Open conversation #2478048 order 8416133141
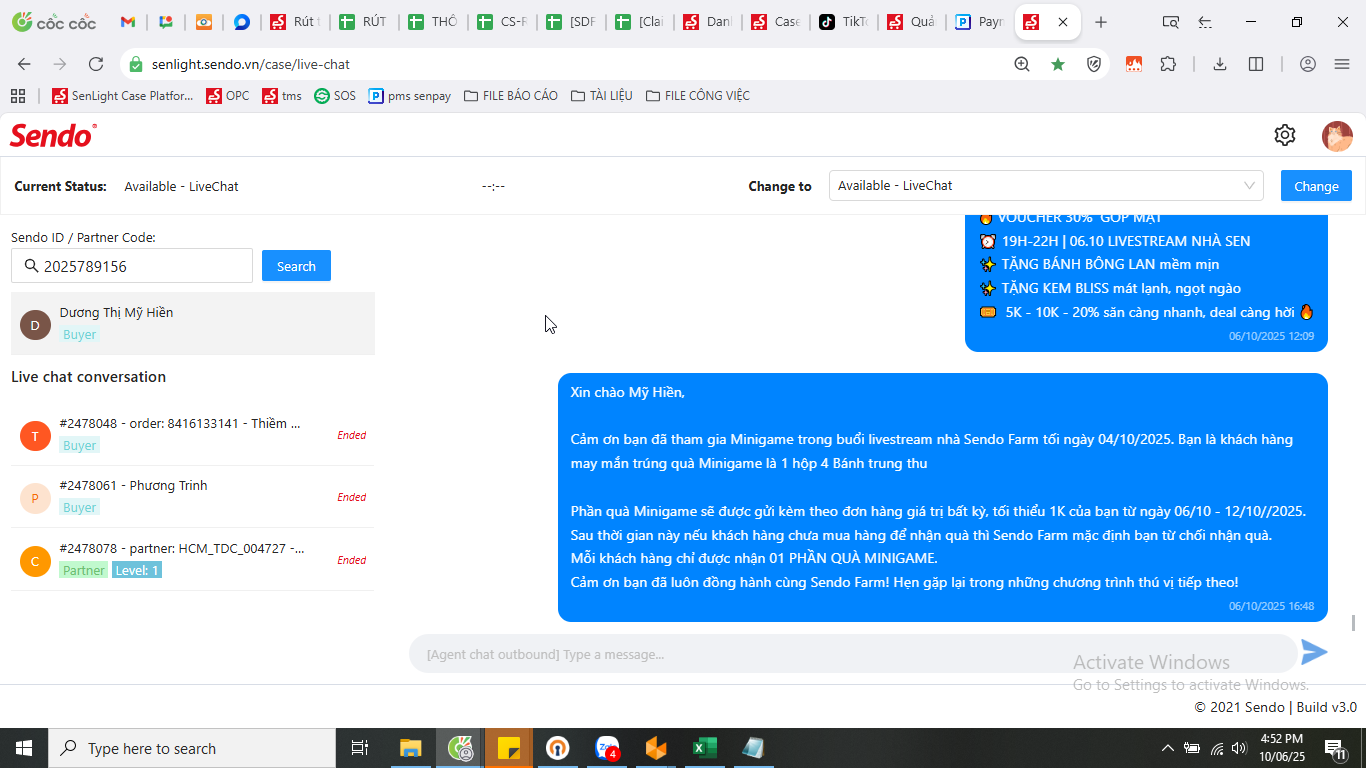The image size is (1366, 768). pyautogui.click(x=193, y=435)
